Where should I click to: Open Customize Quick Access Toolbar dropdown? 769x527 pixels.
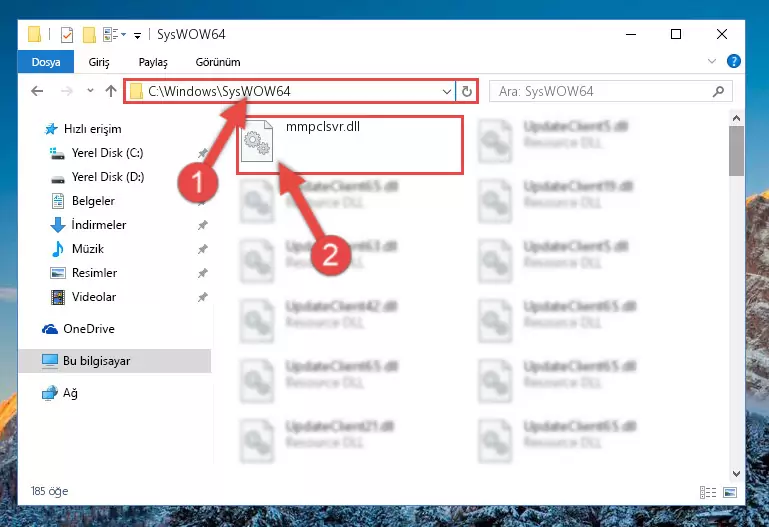(x=137, y=35)
